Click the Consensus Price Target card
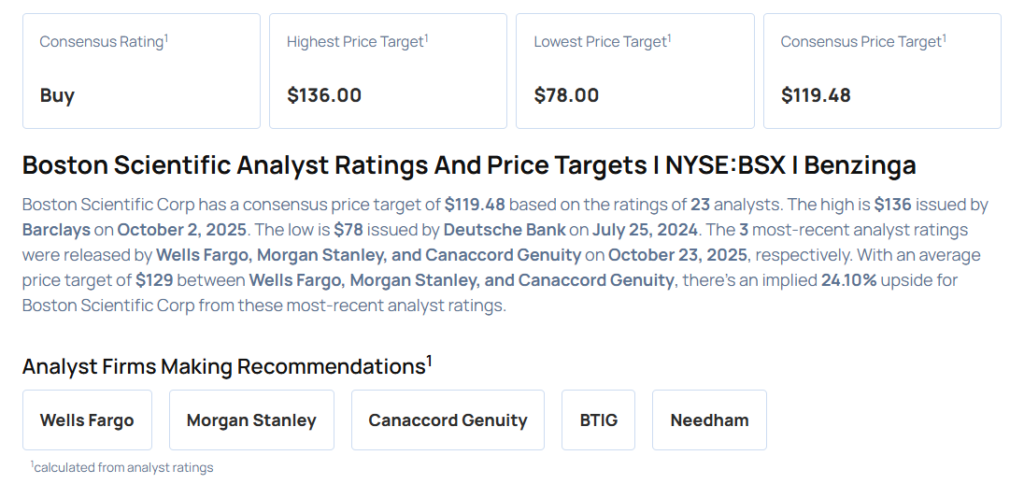The height and width of the screenshot is (498, 1024). point(882,71)
